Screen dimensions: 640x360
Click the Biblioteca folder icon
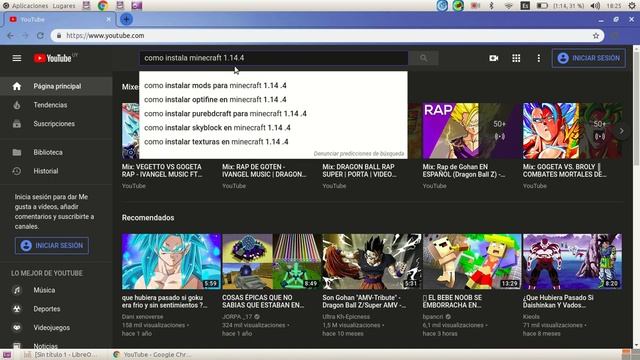tap(17, 152)
